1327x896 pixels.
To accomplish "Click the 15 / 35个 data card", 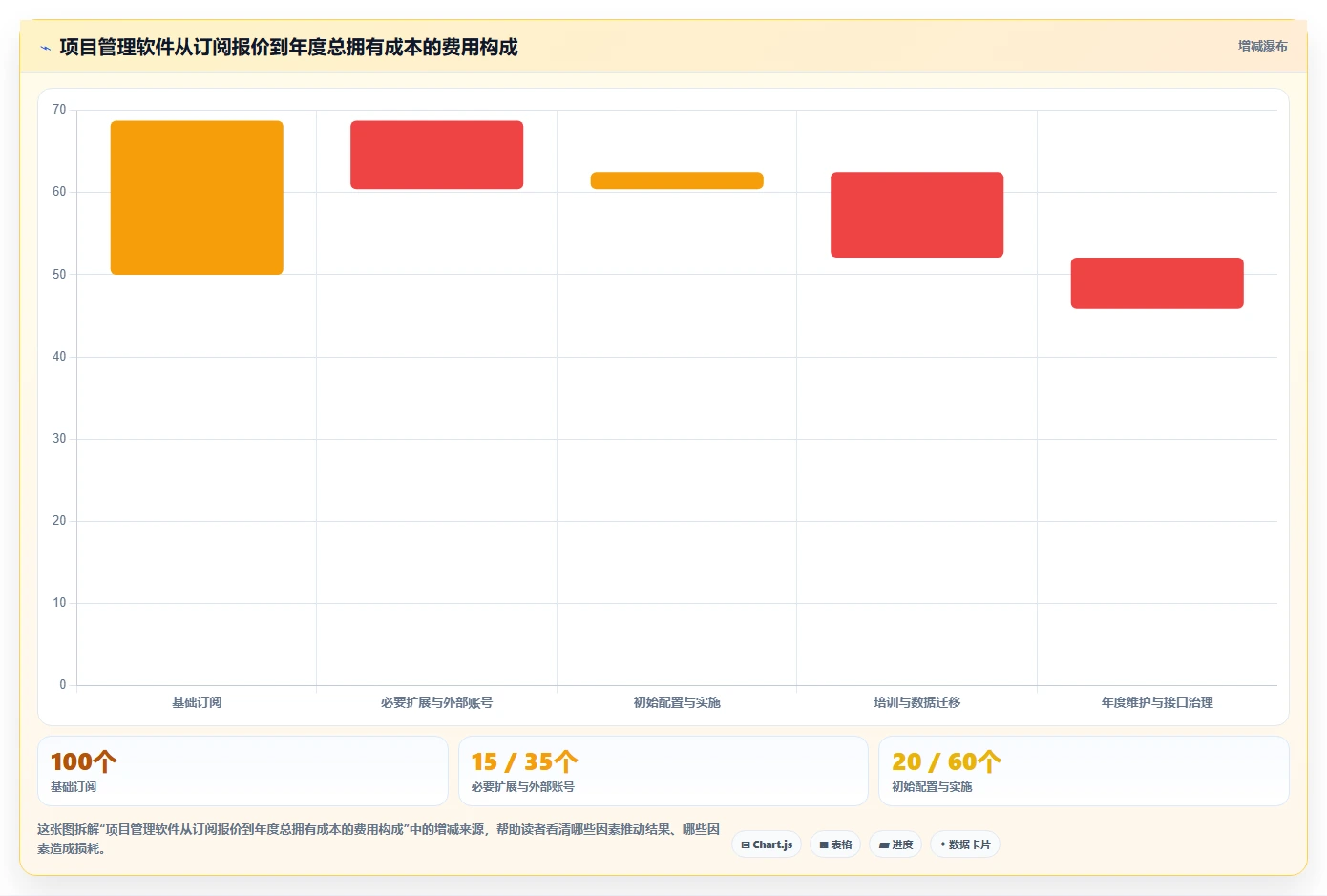I will (663, 771).
